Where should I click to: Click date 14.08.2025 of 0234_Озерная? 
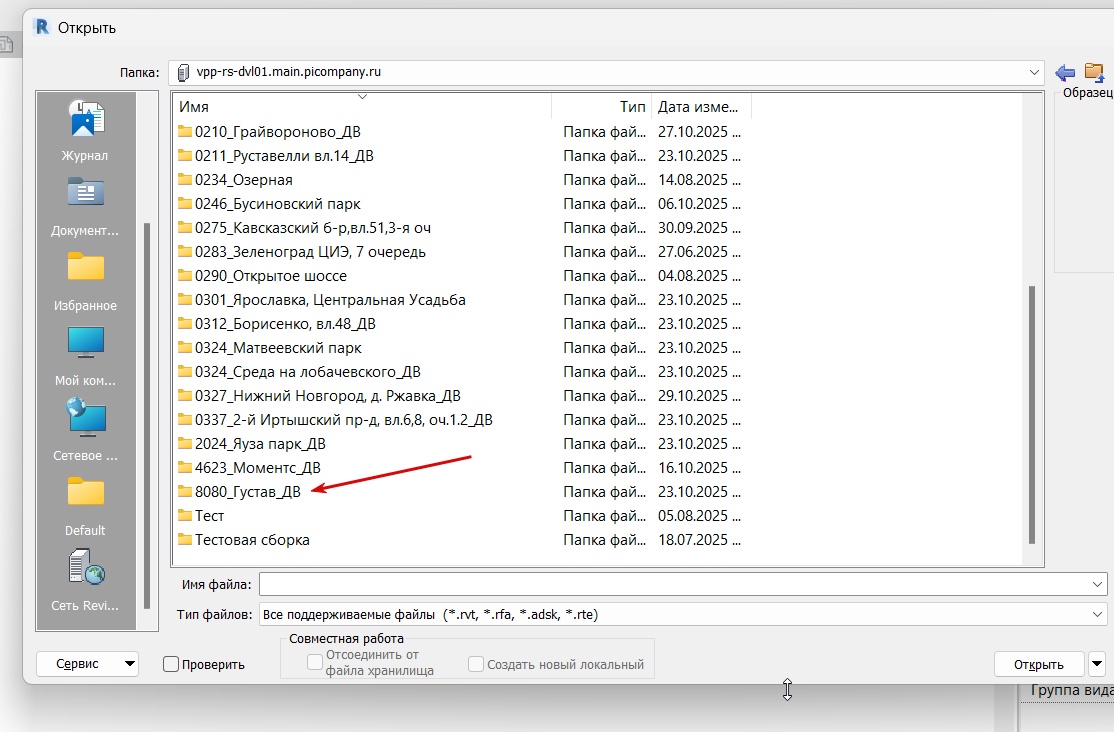point(699,179)
